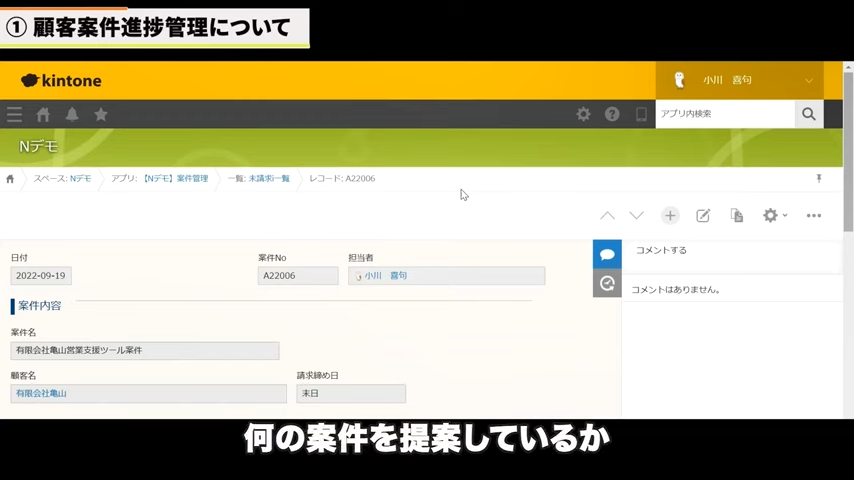854x480 pixels.
Task: Open notifications bell
Action: [x=72, y=114]
